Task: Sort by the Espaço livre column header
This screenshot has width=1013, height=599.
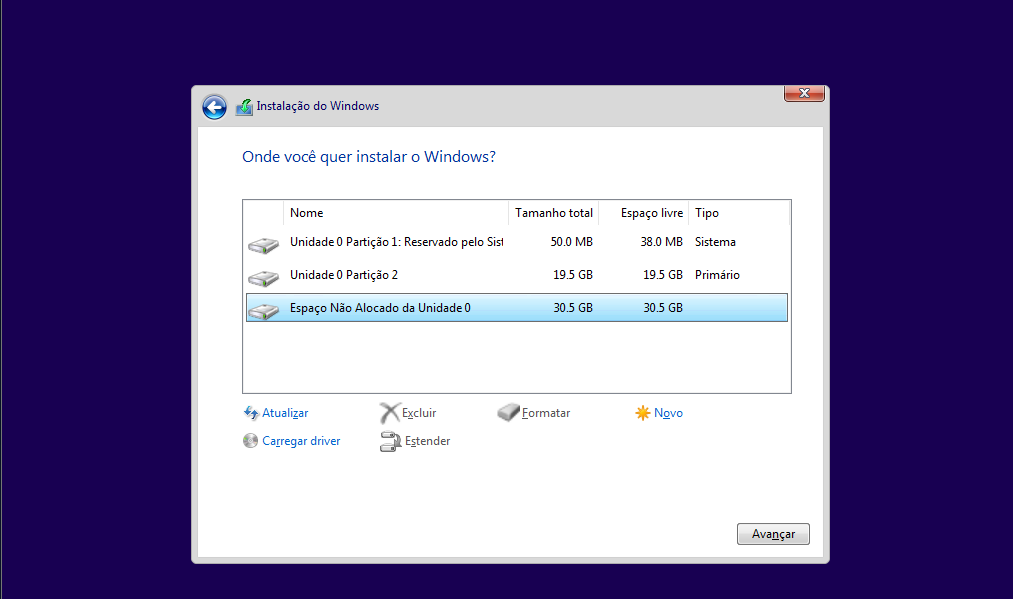Action: pyautogui.click(x=644, y=213)
